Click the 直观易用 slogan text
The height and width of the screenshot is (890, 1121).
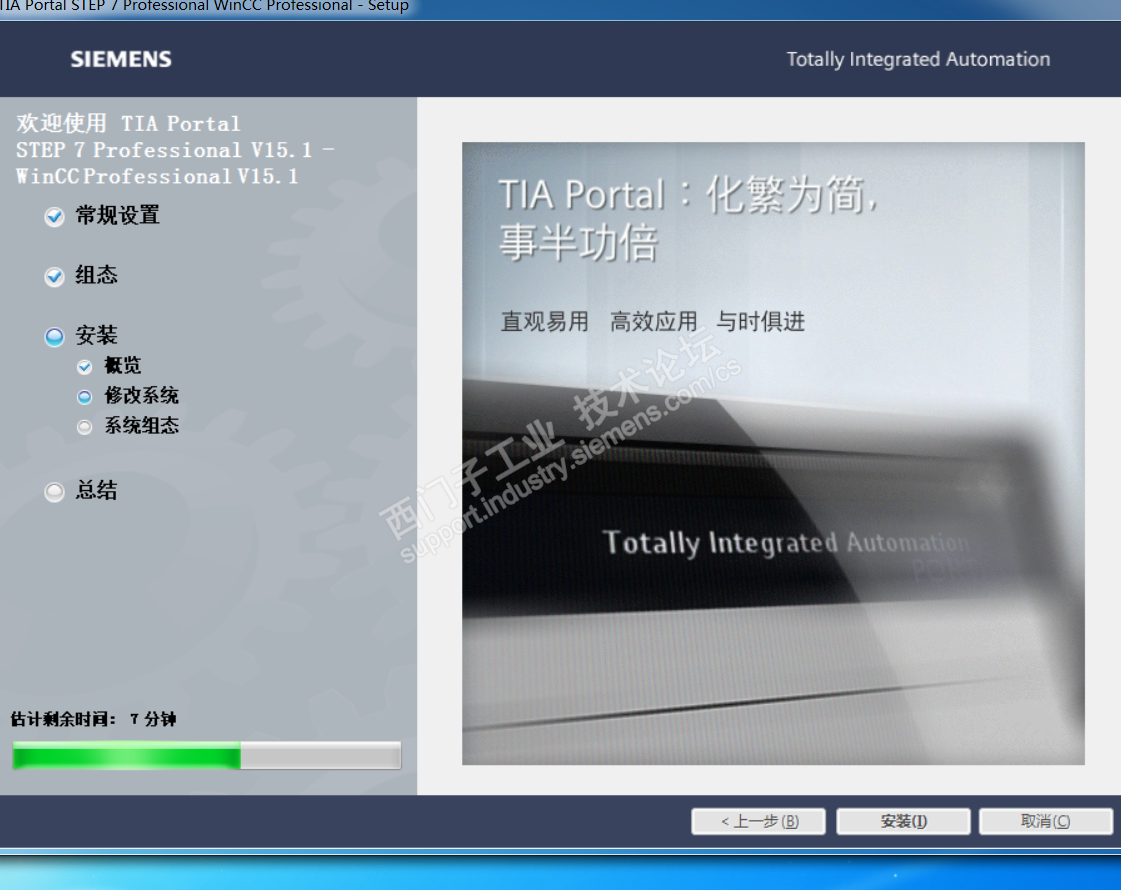545,322
